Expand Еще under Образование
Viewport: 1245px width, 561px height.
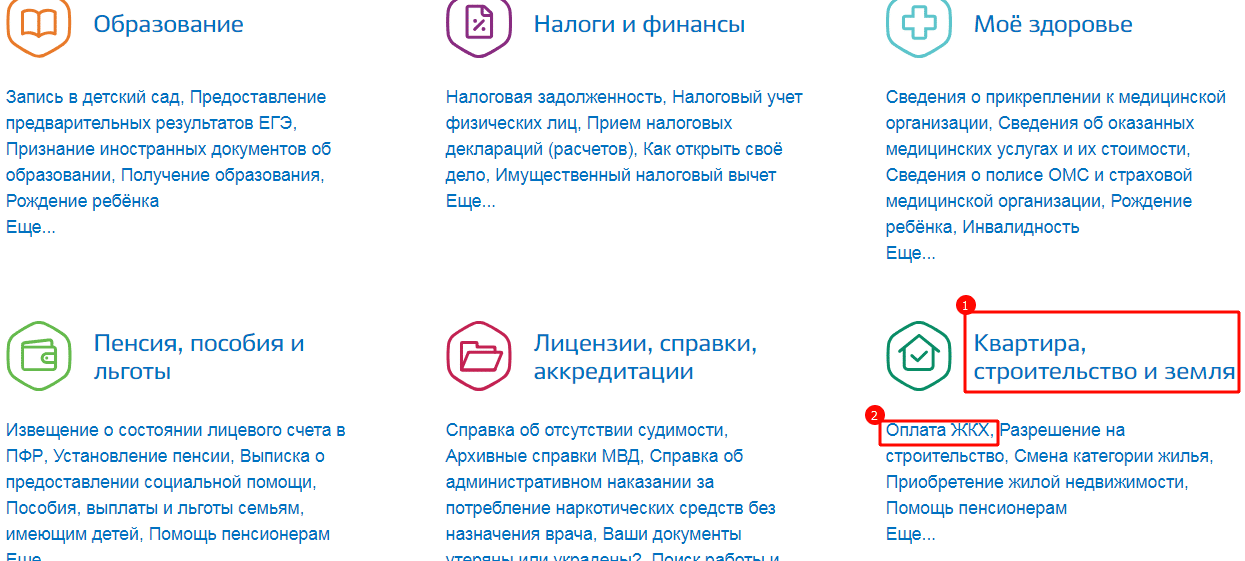(x=30, y=227)
